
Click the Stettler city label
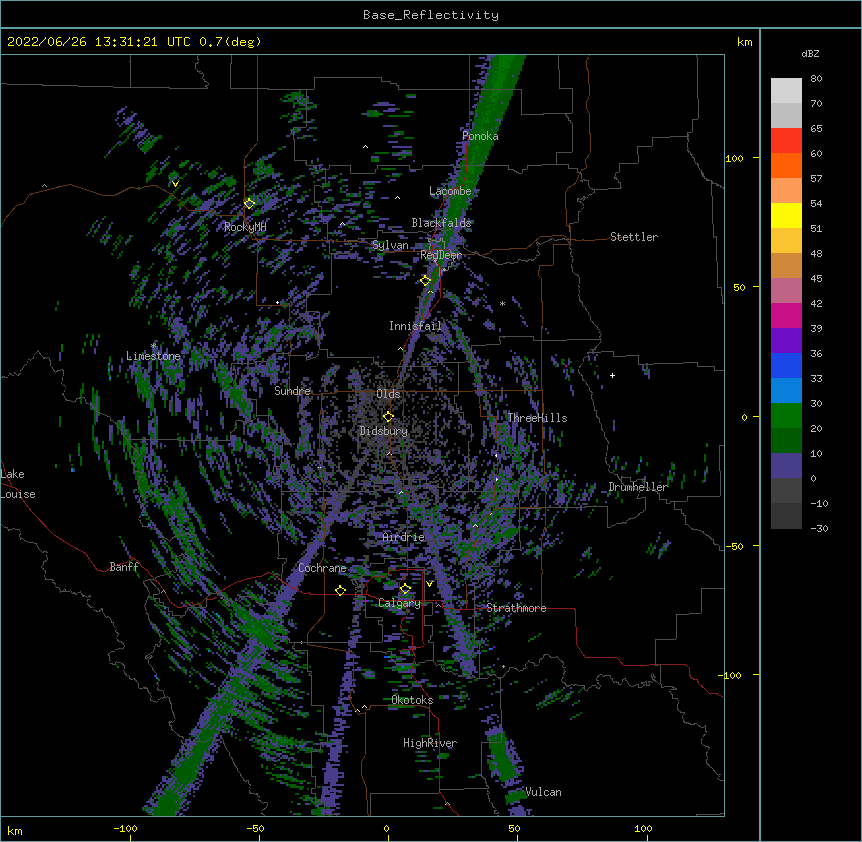[634, 237]
